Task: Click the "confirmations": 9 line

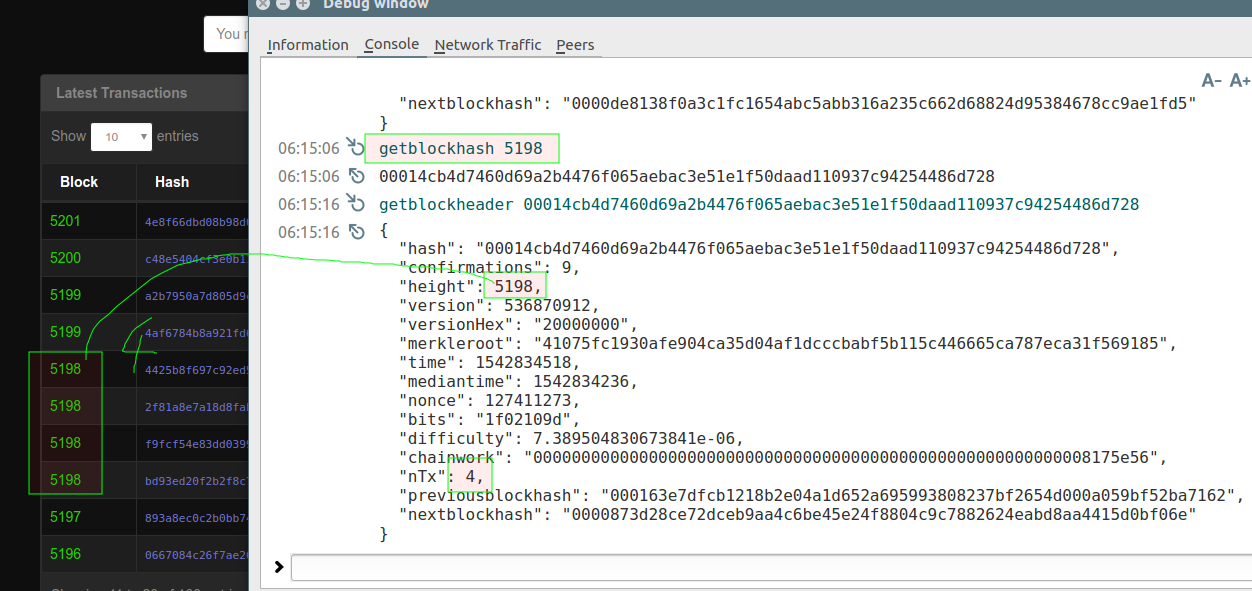Action: click(489, 267)
